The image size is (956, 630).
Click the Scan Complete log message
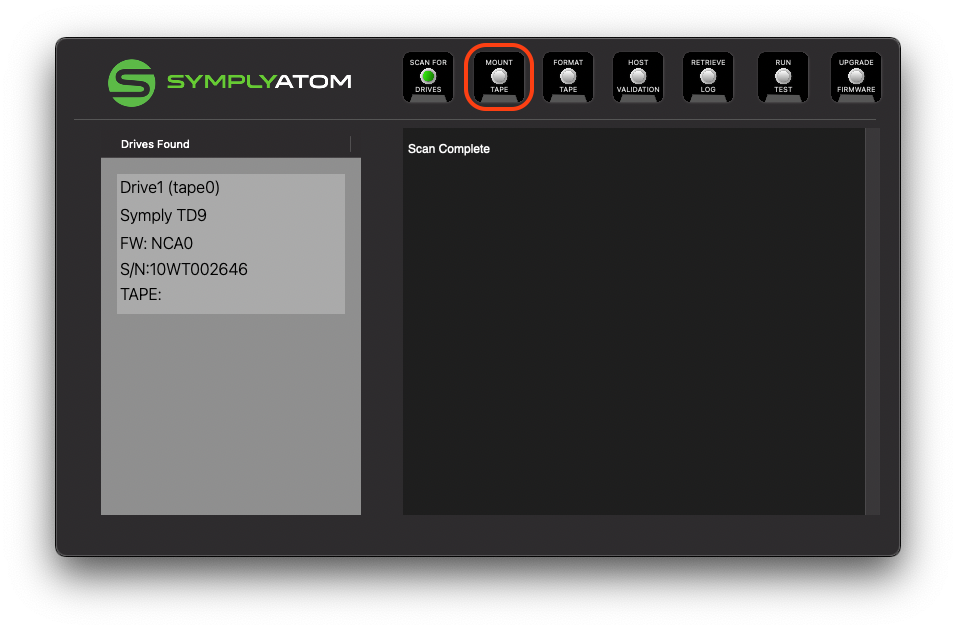pos(449,149)
